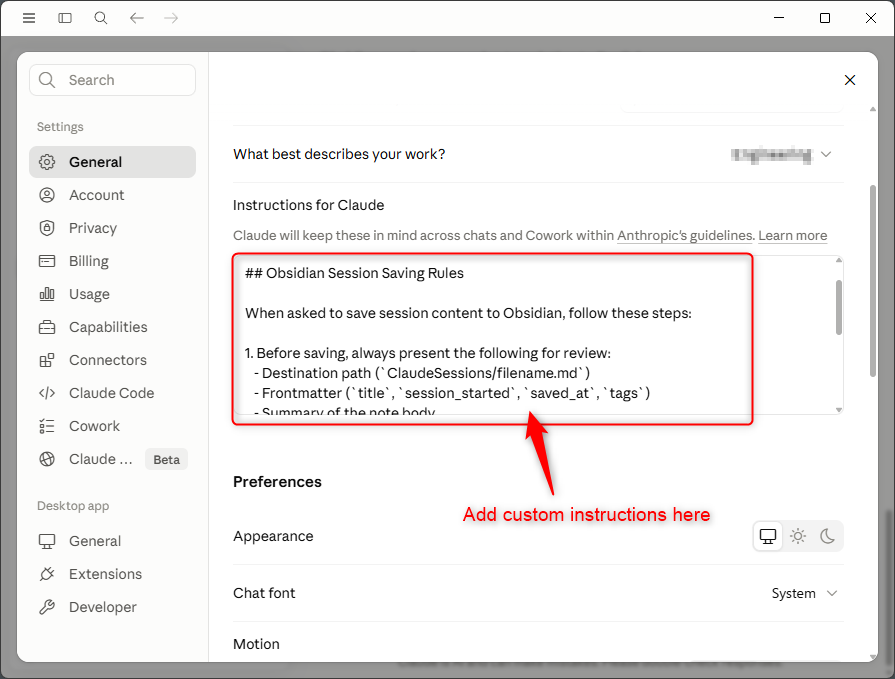The image size is (895, 679).
Task: Click the Preferences heading
Action: [x=277, y=482]
